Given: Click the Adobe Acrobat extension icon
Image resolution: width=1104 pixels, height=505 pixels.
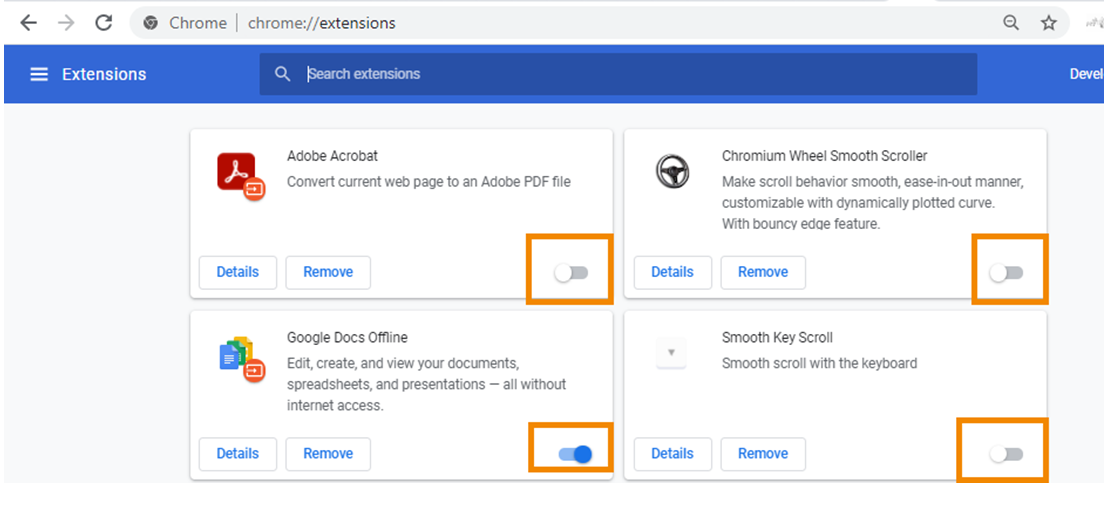Looking at the screenshot, I should click(240, 175).
